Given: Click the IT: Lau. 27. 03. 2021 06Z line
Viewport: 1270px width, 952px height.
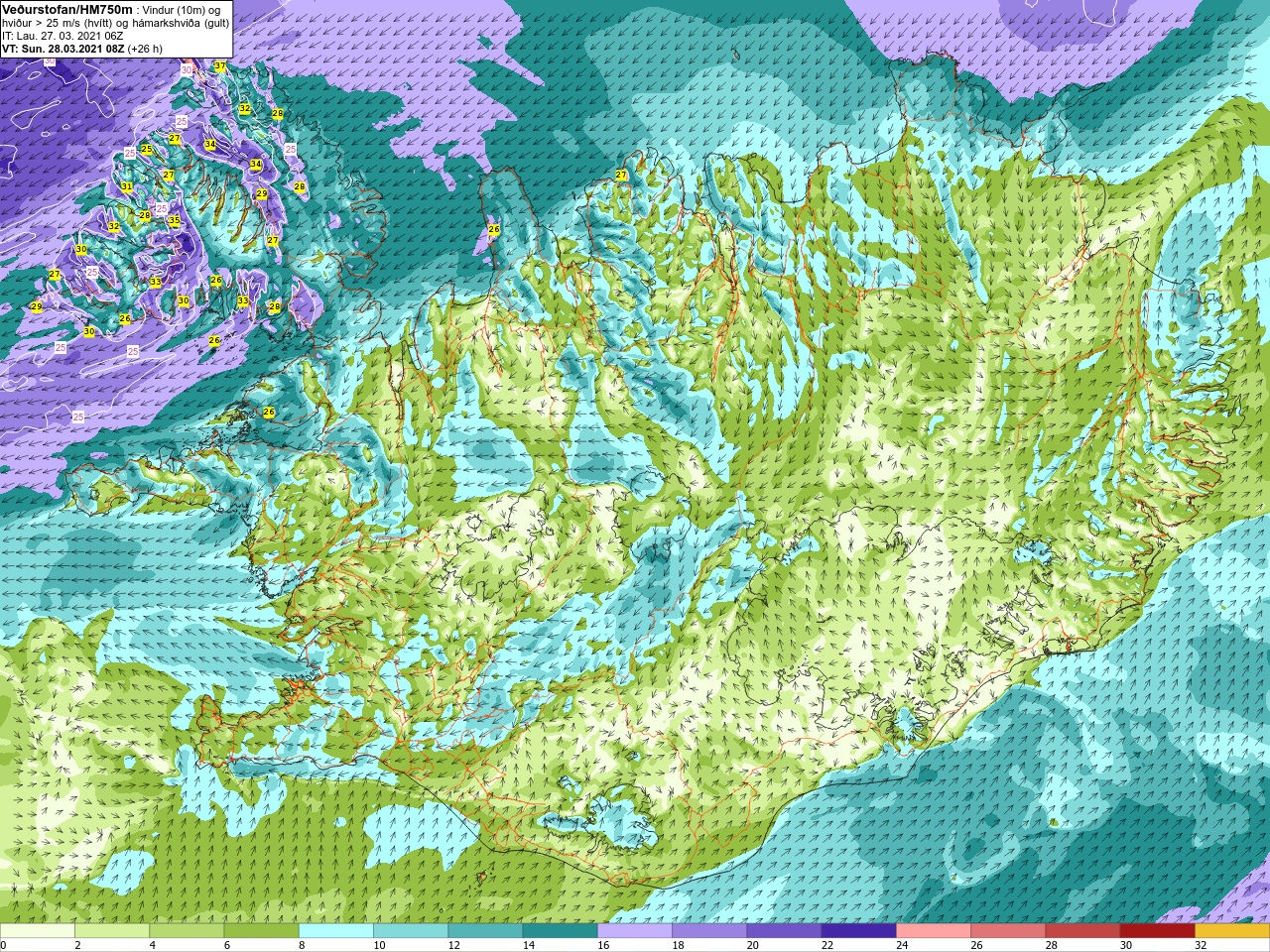Looking at the screenshot, I should click(x=63, y=36).
